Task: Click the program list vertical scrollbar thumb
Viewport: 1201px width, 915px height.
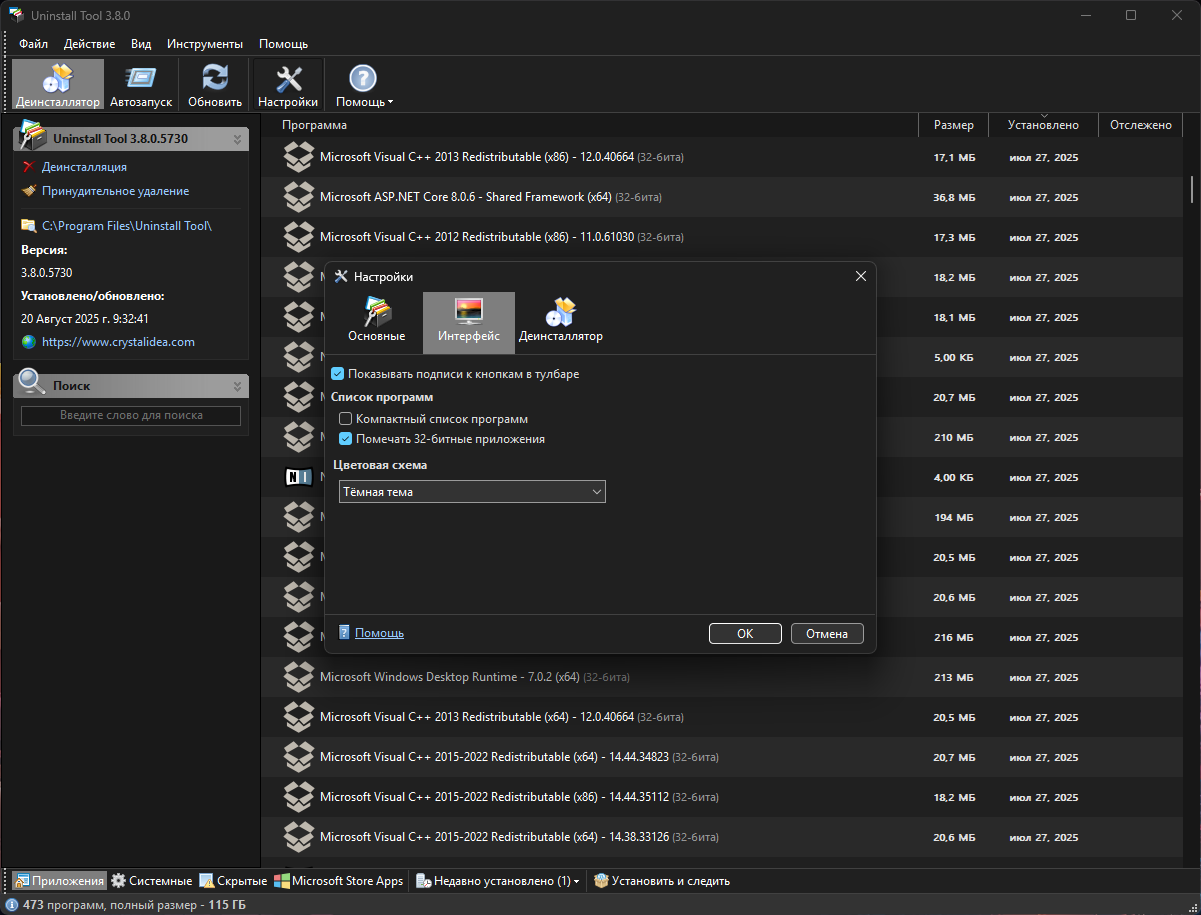Action: pyautogui.click(x=1192, y=188)
